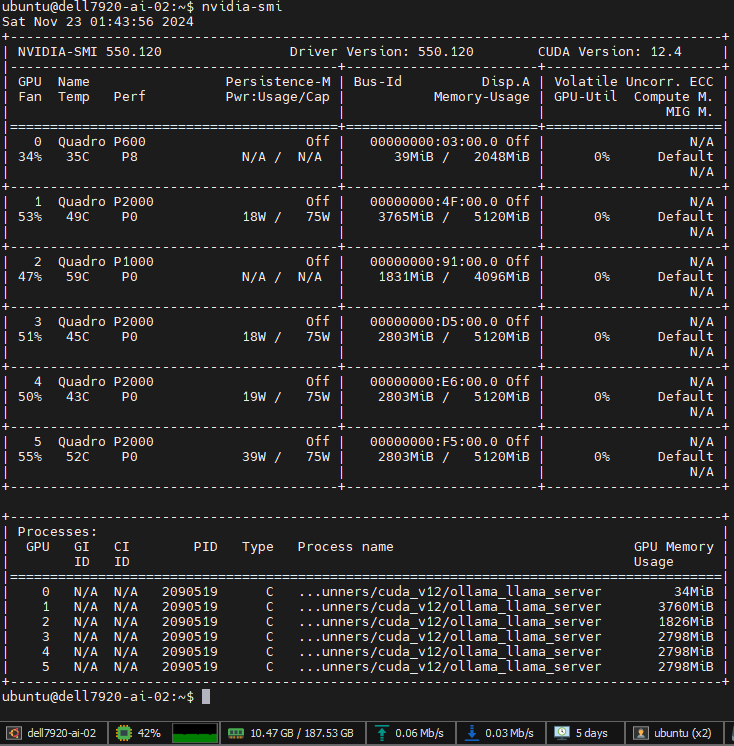The image size is (734, 746).
Task: Click the Bus-Id column header
Action: pyautogui.click(x=378, y=82)
